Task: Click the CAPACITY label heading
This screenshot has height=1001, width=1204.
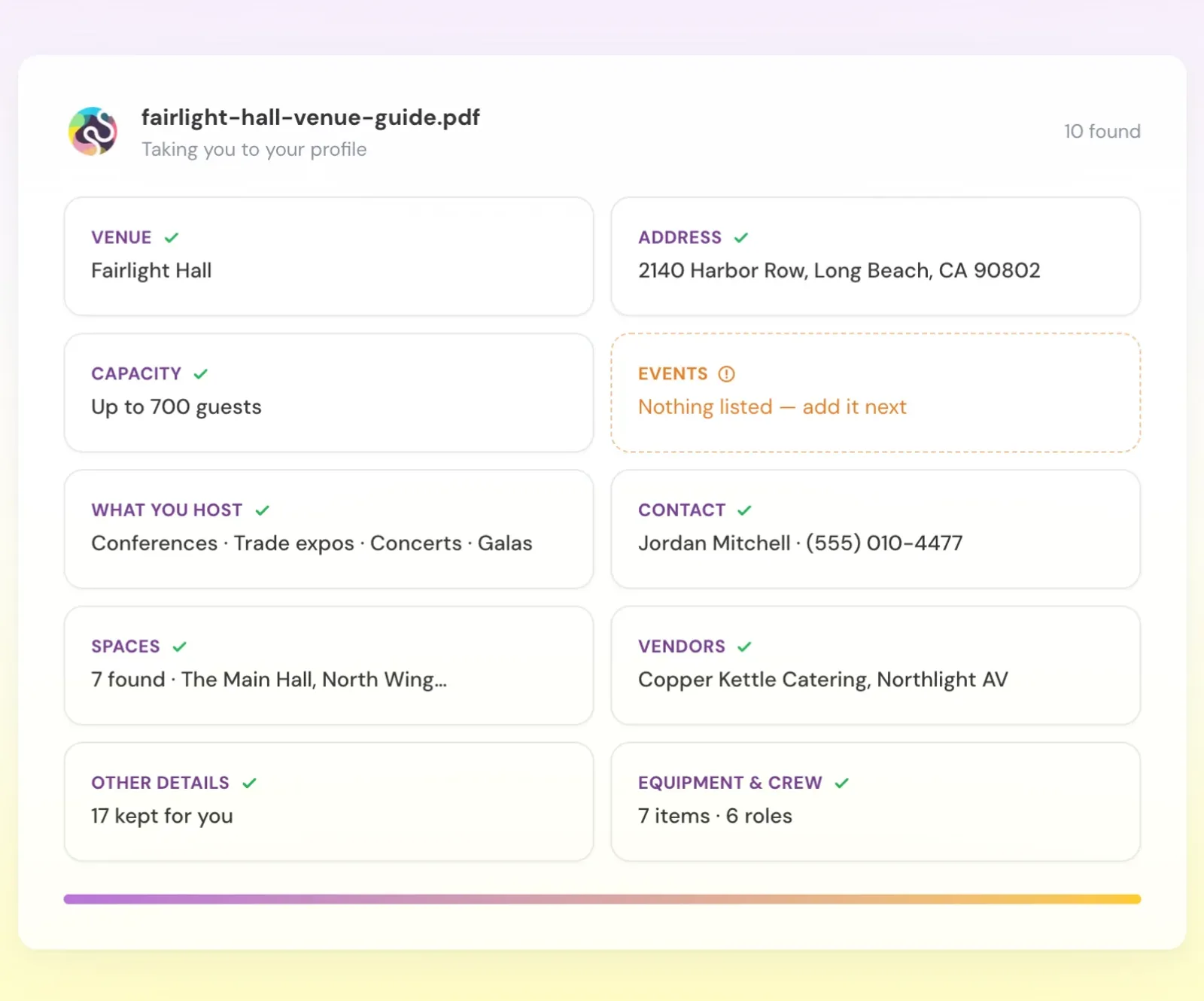Action: (x=136, y=374)
